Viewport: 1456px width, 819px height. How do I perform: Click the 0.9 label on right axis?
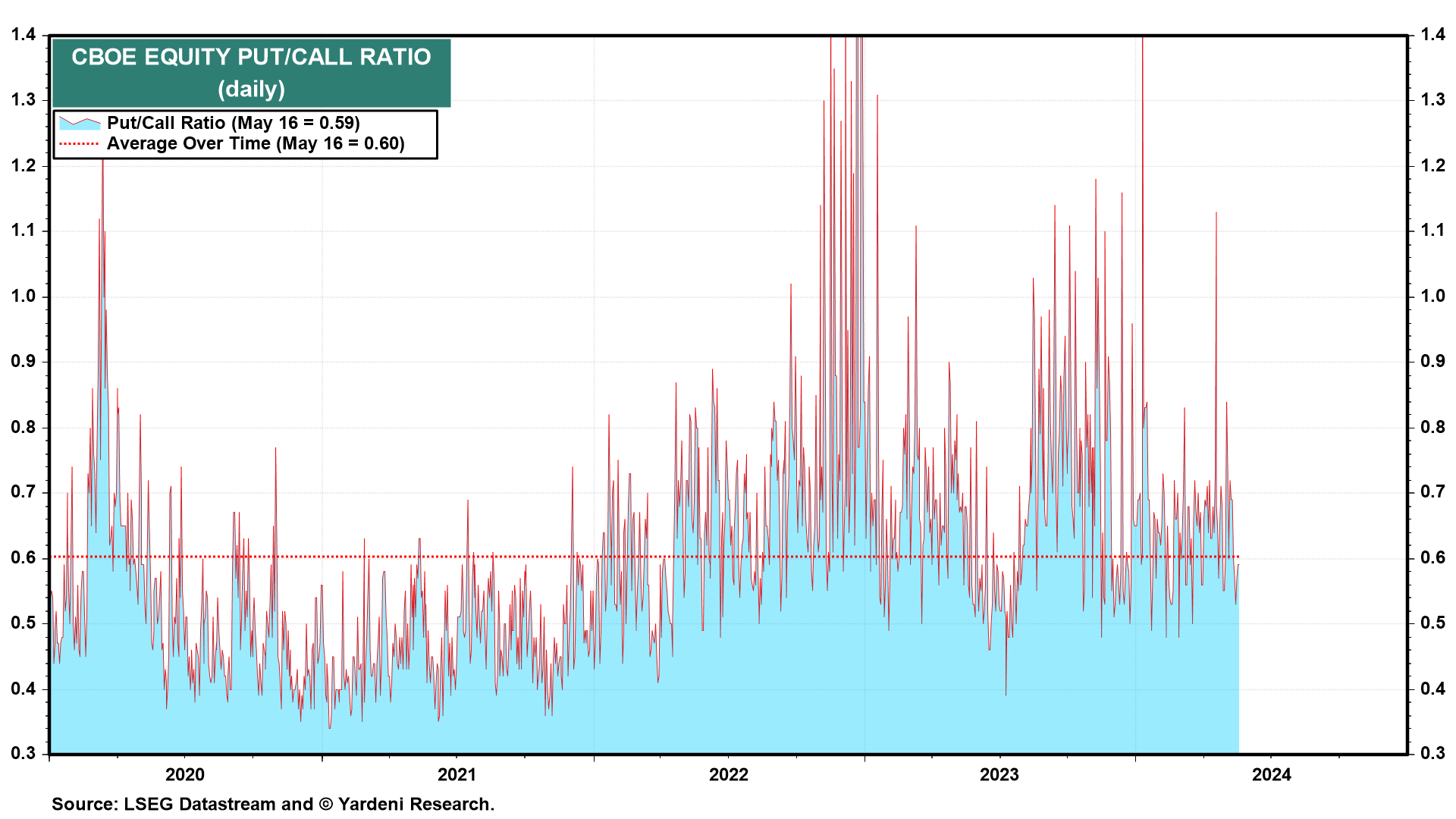(1432, 361)
